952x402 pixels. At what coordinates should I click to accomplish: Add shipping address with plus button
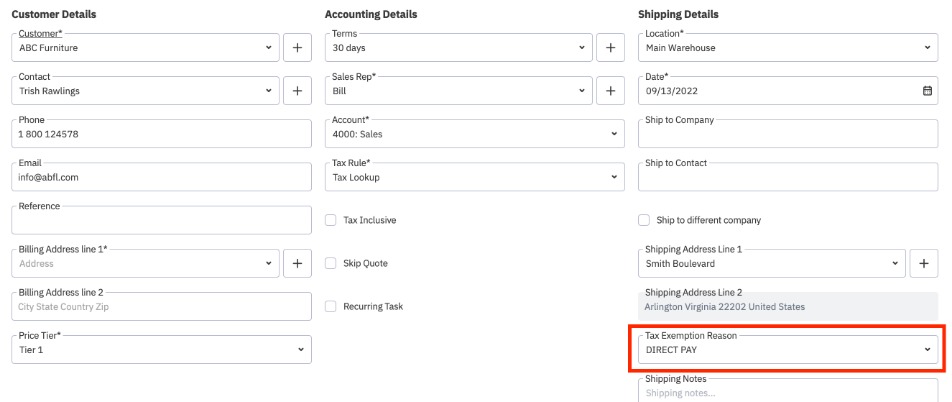925,263
